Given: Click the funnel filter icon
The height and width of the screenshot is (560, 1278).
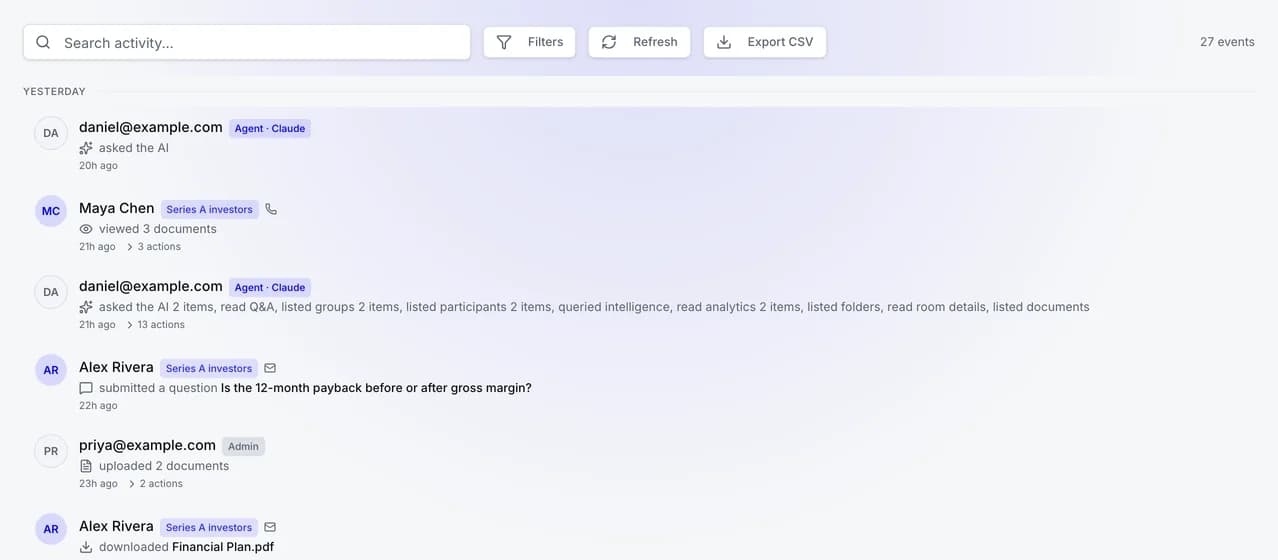Looking at the screenshot, I should point(504,42).
